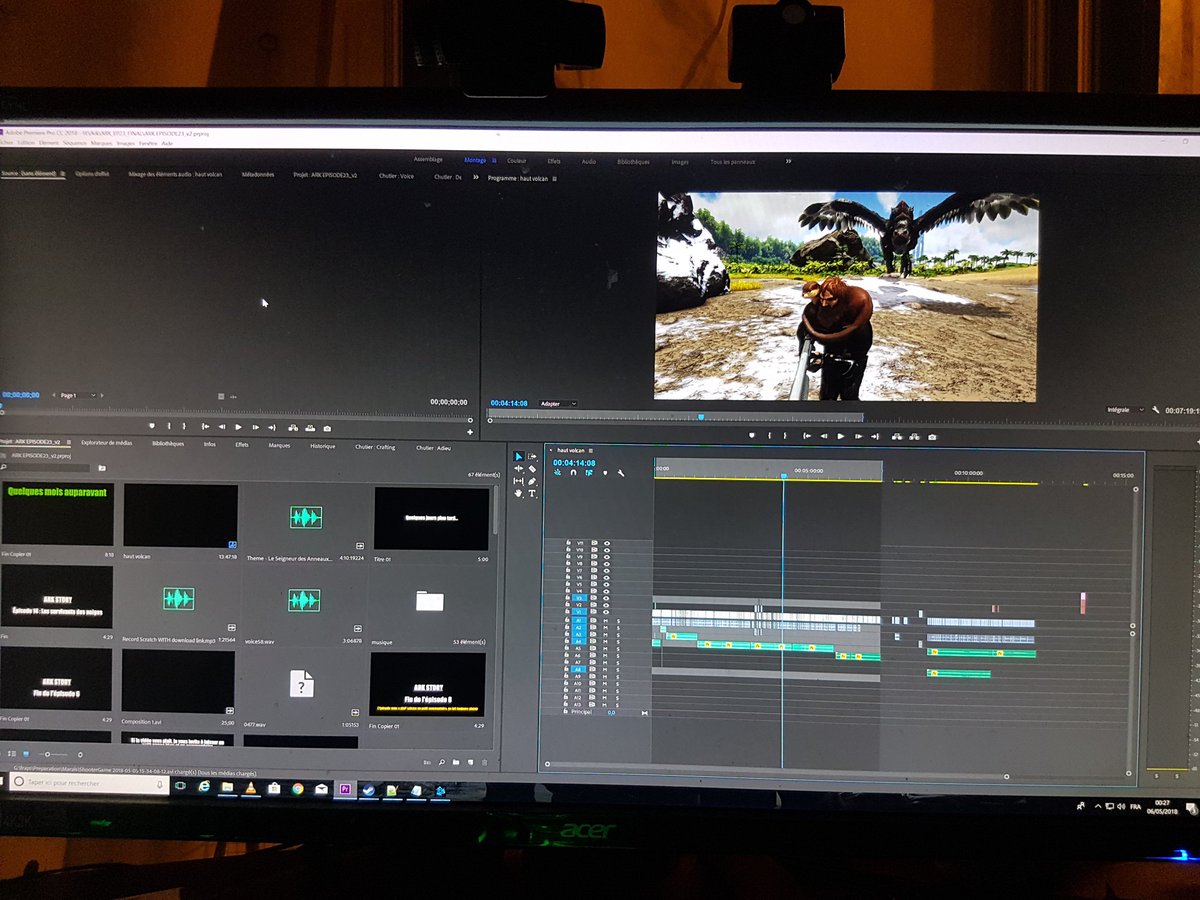
Task: Select the Selection arrow tool
Action: click(x=519, y=456)
